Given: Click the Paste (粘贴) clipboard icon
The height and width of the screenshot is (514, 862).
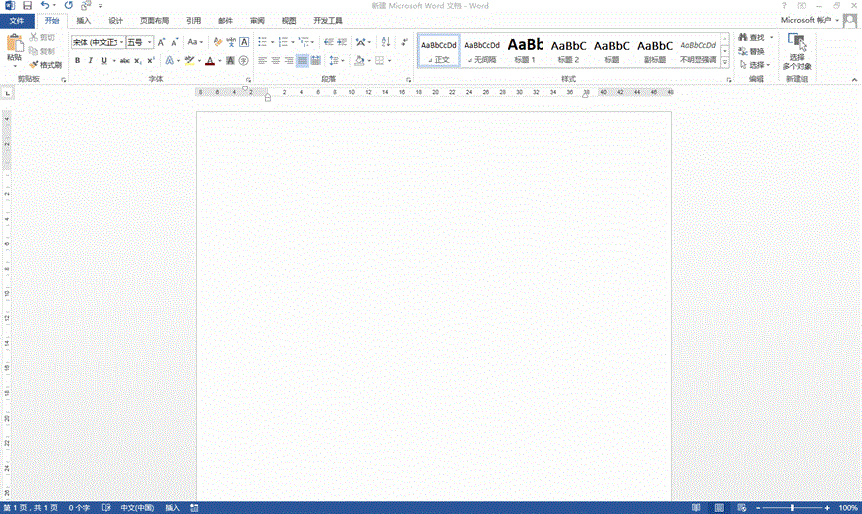Looking at the screenshot, I should click(x=14, y=46).
